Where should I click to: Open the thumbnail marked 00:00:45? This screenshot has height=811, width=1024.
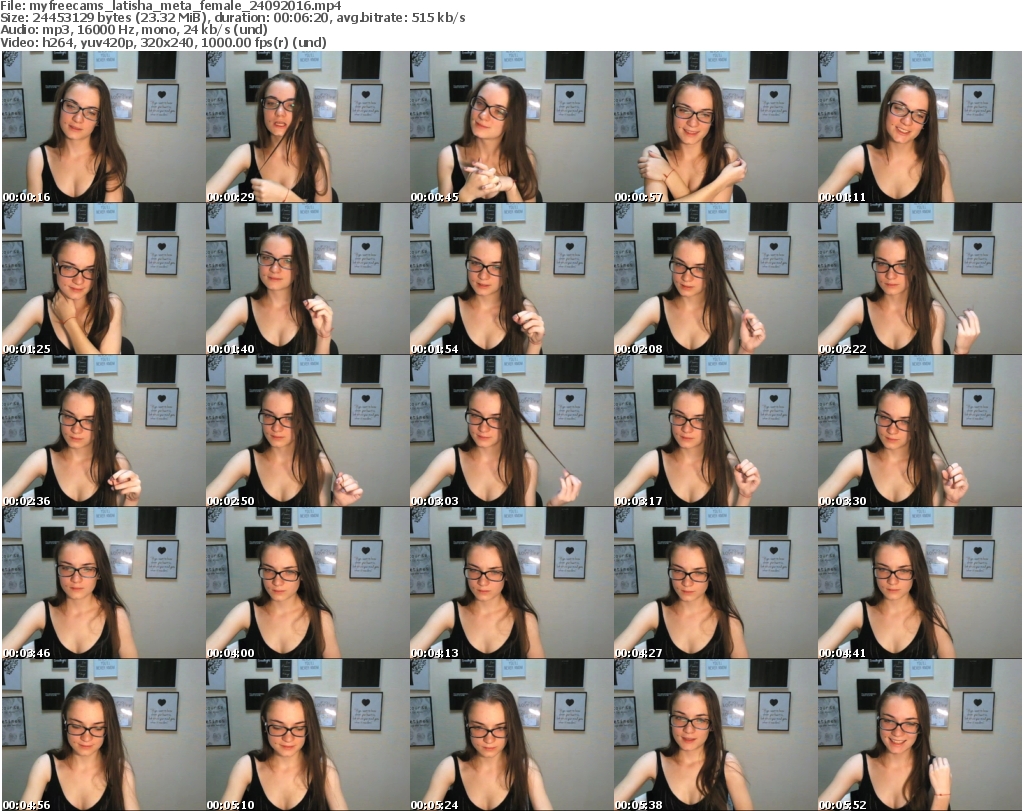[511, 127]
